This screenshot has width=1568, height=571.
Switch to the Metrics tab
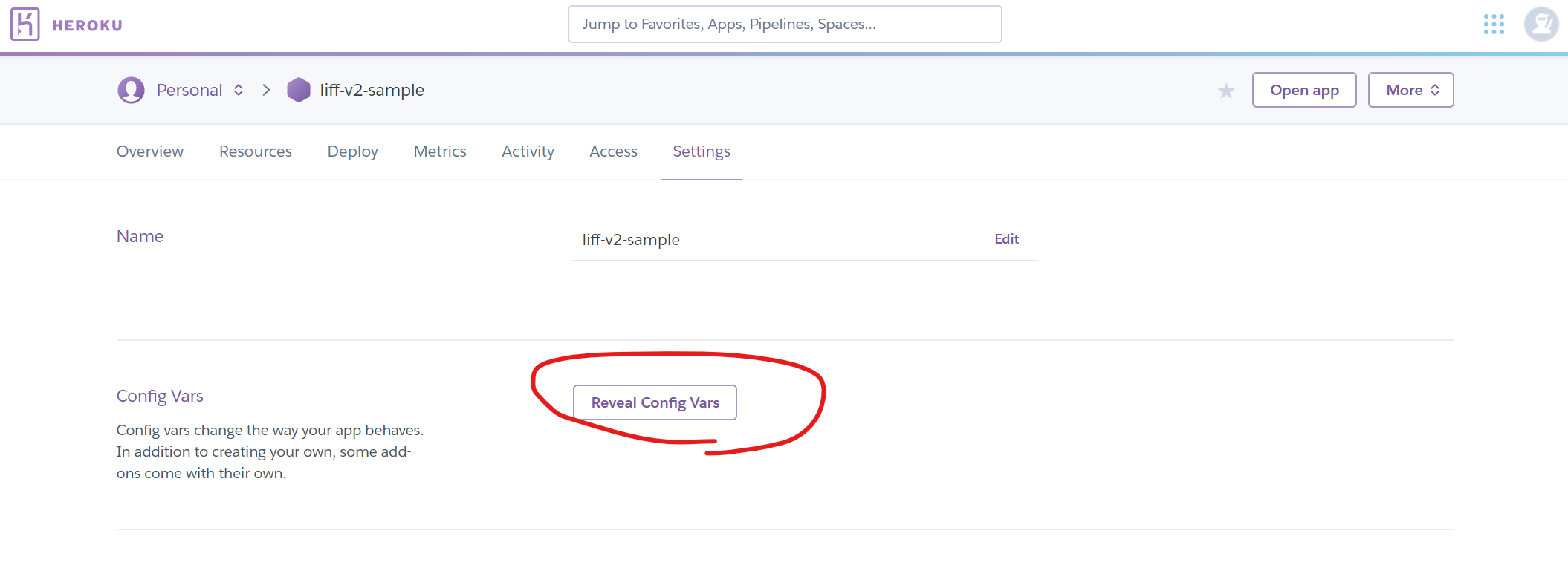point(440,151)
